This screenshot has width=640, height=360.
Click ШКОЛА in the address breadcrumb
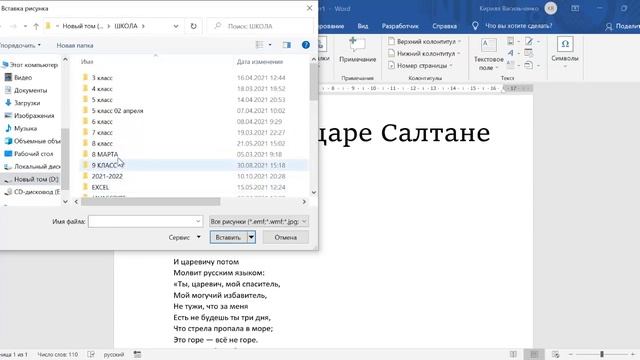tap(126, 26)
